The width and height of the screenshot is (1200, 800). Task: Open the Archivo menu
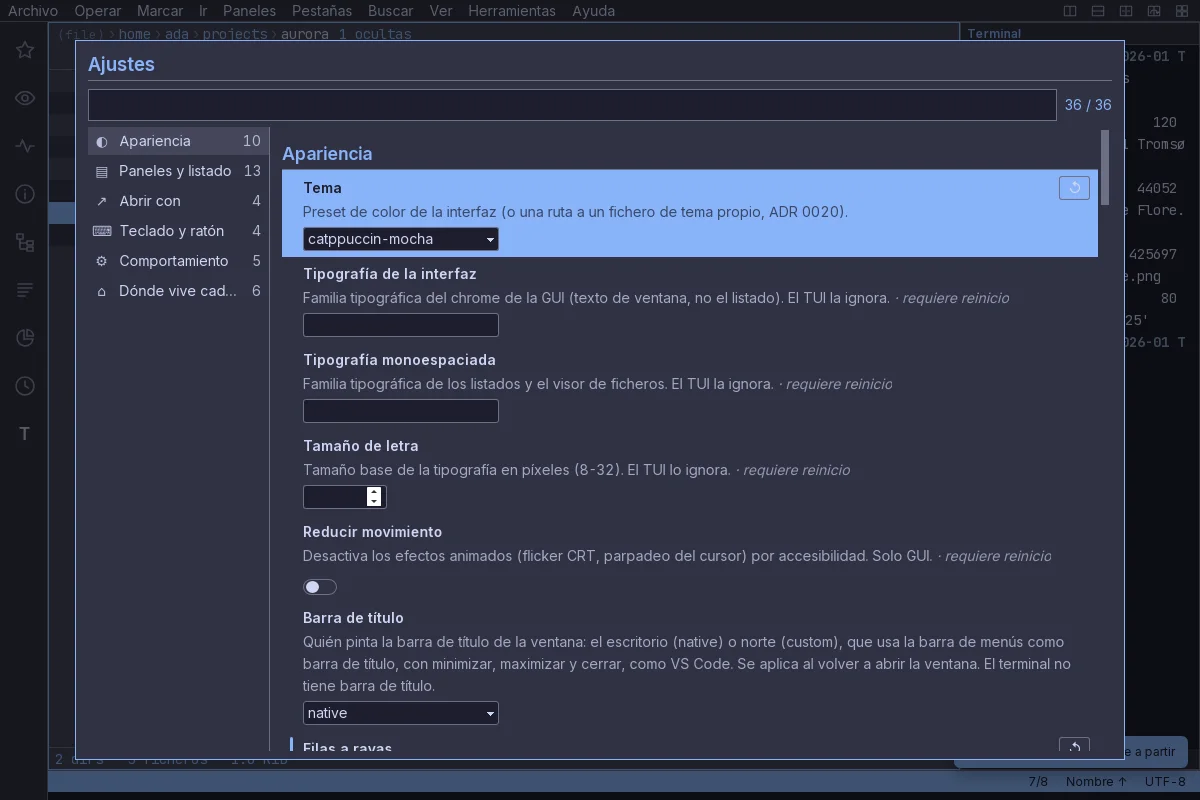coord(33,11)
